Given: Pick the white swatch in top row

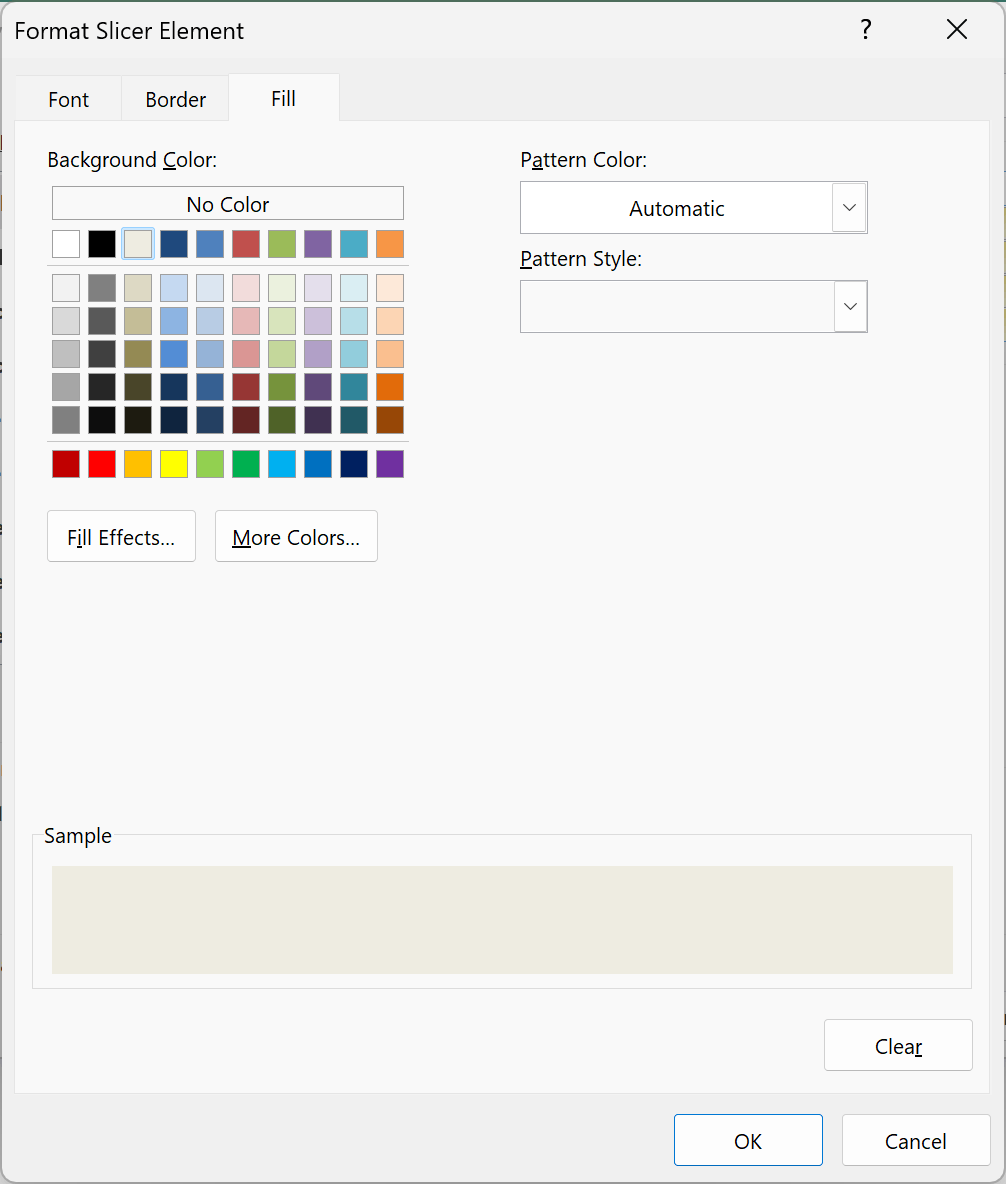Looking at the screenshot, I should 66,244.
